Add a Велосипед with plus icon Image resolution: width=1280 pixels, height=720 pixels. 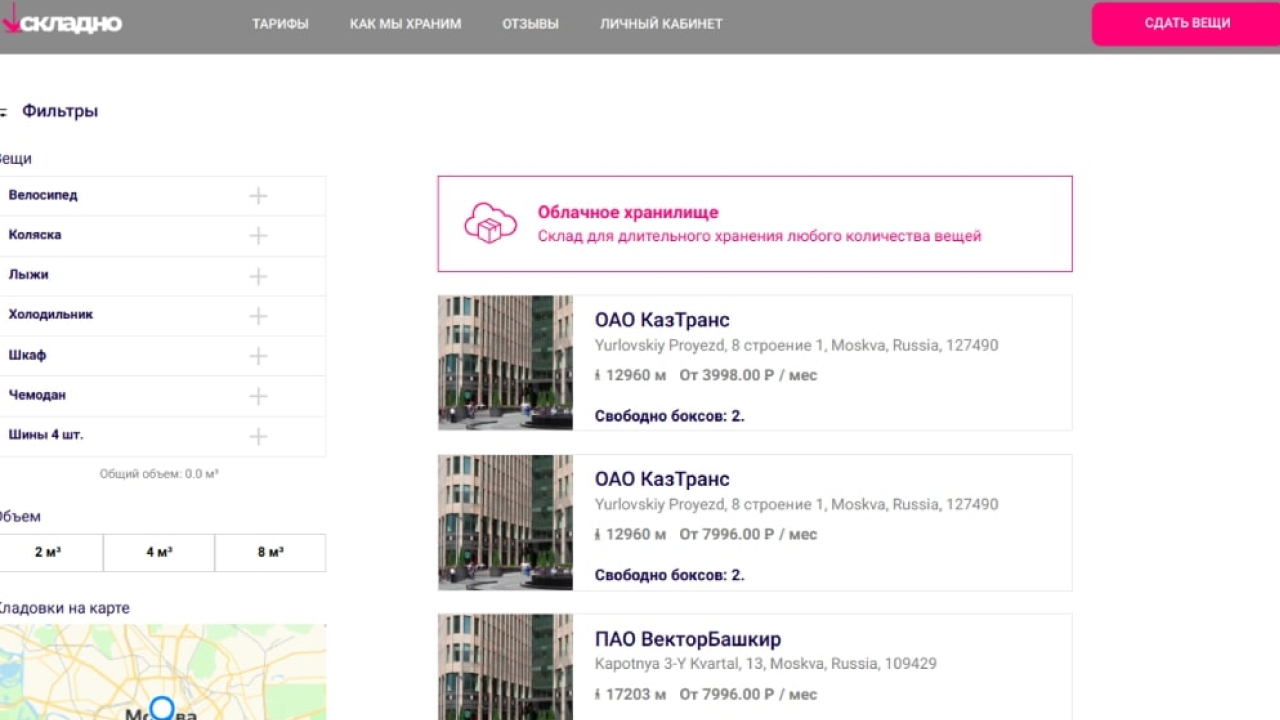pos(258,196)
